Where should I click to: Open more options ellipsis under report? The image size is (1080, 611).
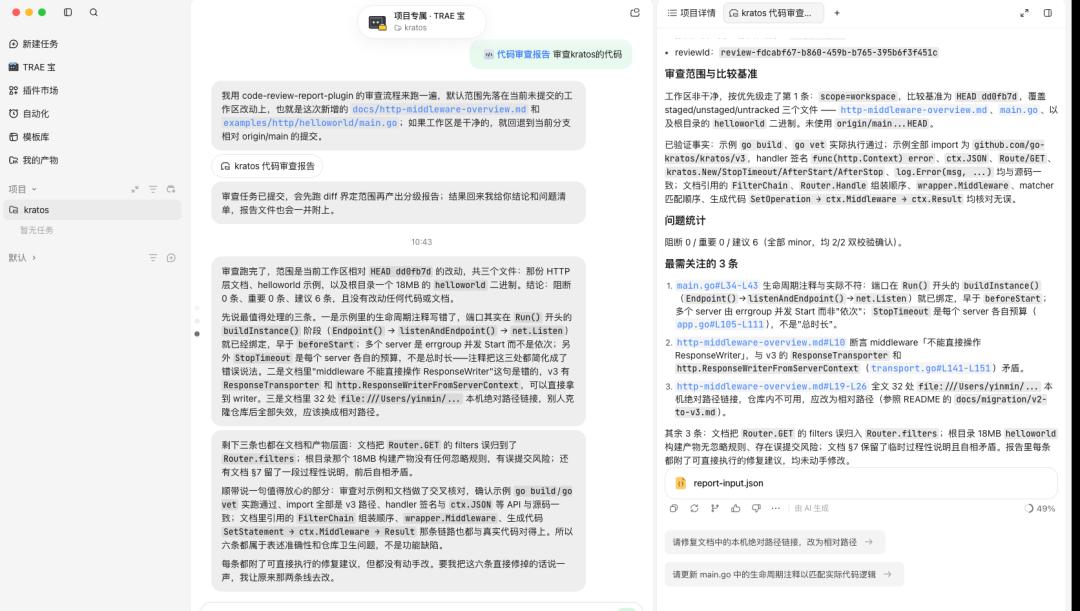click(776, 508)
